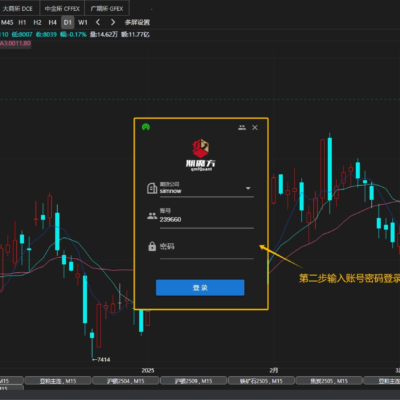This screenshot has height=400, width=400.
Task: Click the left arrow chevron in timeframe bar
Action: point(98,22)
